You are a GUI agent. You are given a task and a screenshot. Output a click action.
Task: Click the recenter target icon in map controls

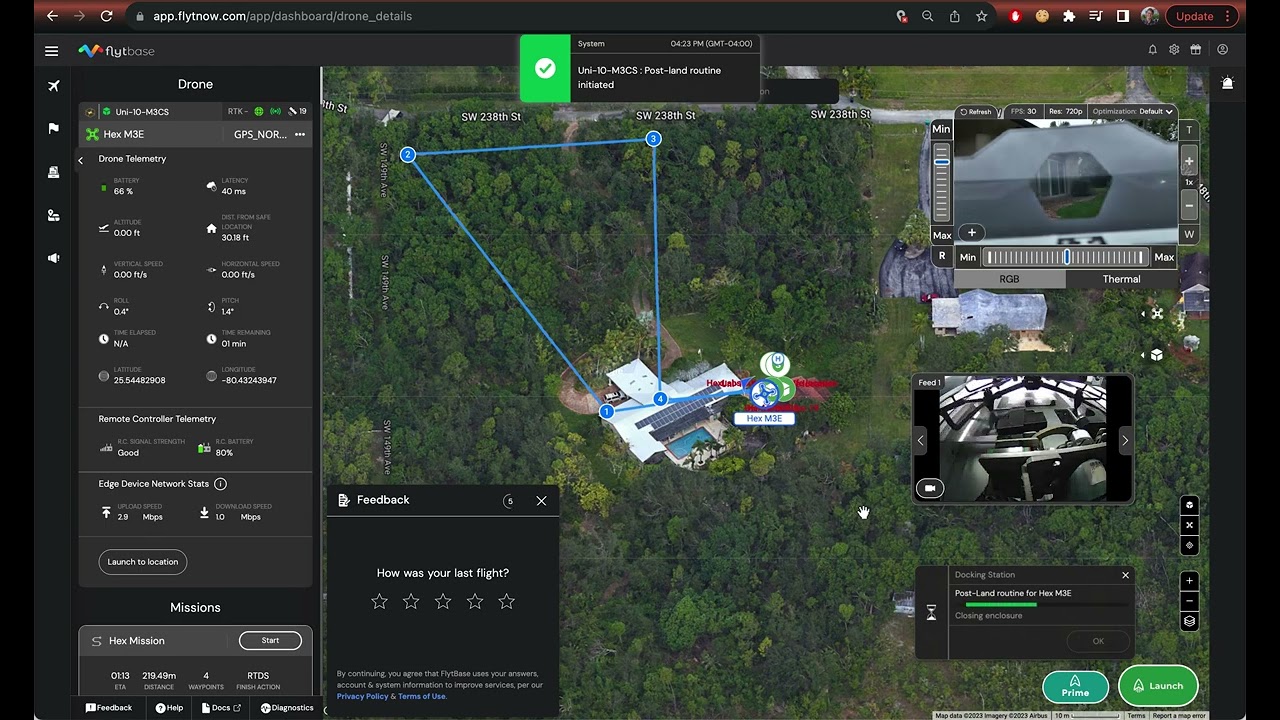(1189, 545)
